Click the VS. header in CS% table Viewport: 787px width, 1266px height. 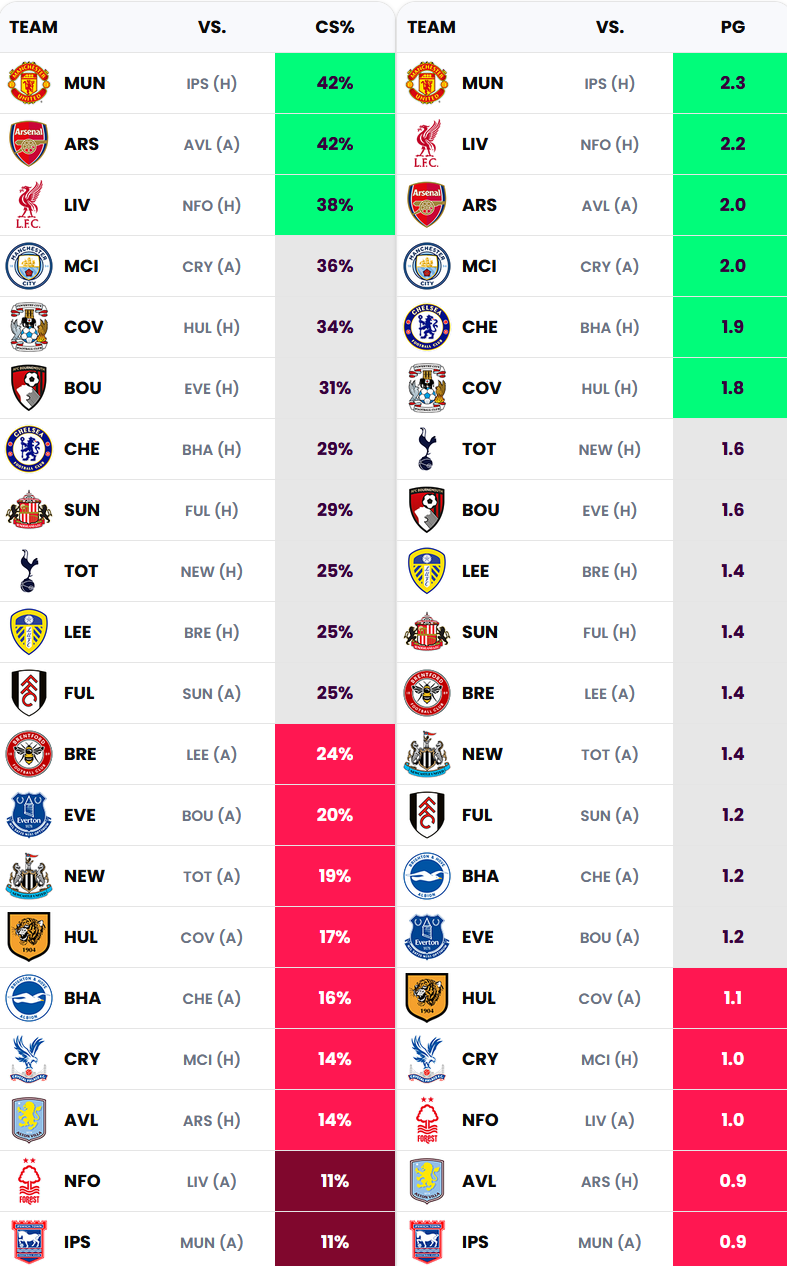coord(212,27)
